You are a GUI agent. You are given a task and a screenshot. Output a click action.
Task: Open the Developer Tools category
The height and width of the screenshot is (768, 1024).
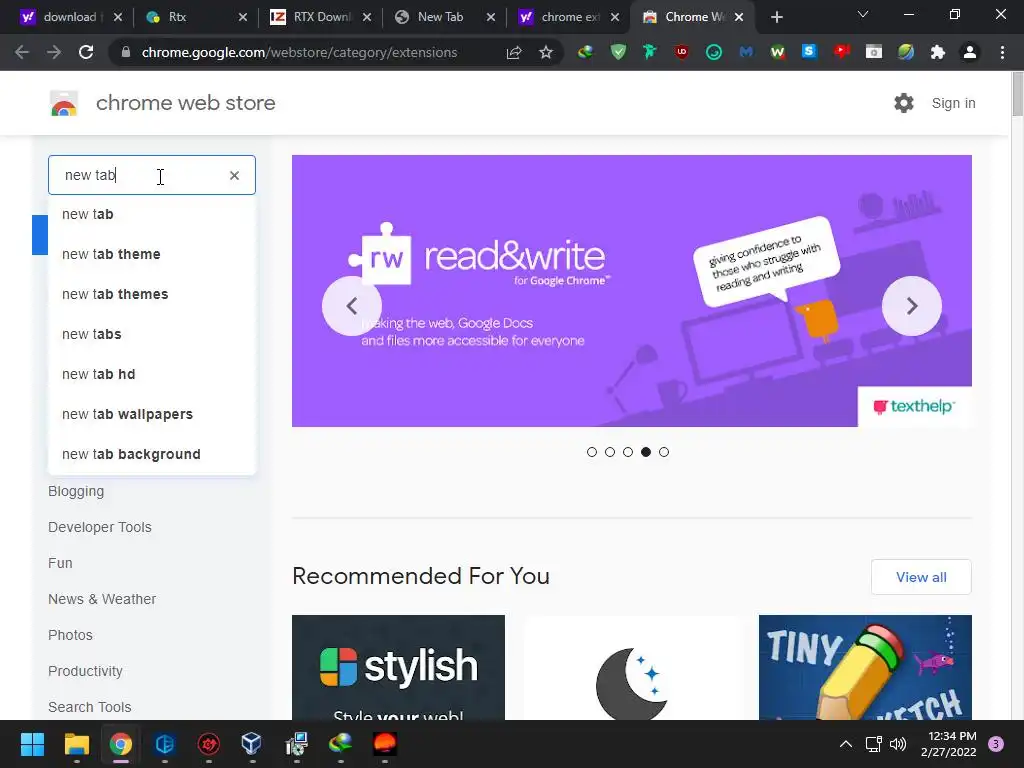pyautogui.click(x=99, y=527)
